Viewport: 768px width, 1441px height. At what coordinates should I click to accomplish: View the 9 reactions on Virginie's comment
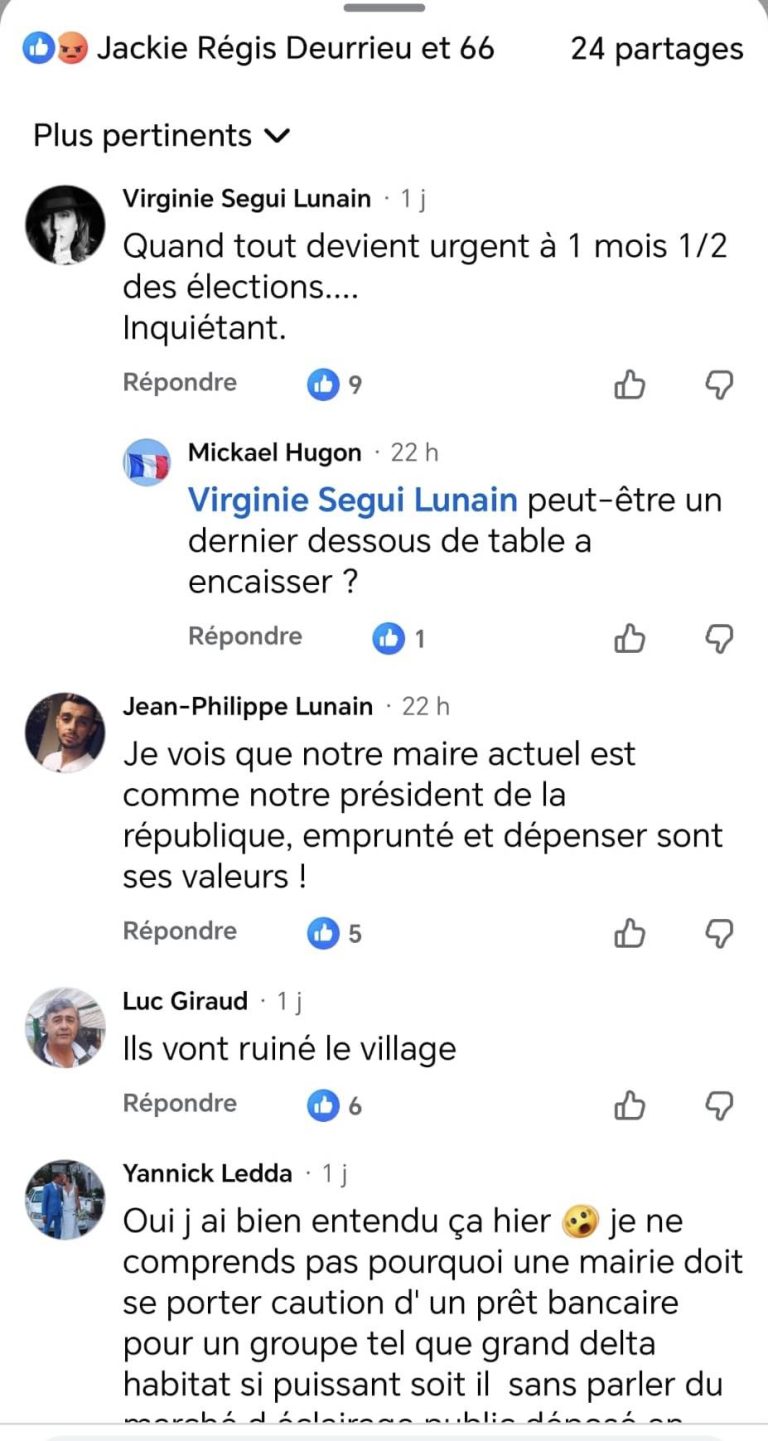coord(335,384)
